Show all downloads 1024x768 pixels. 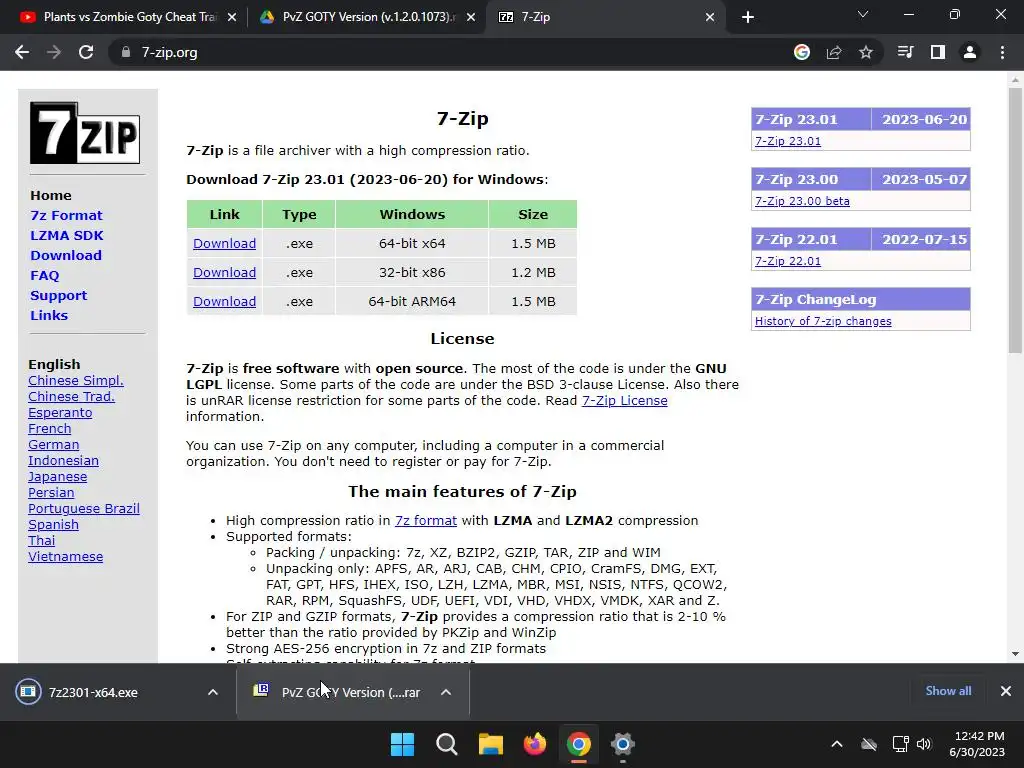pyautogui.click(x=948, y=691)
